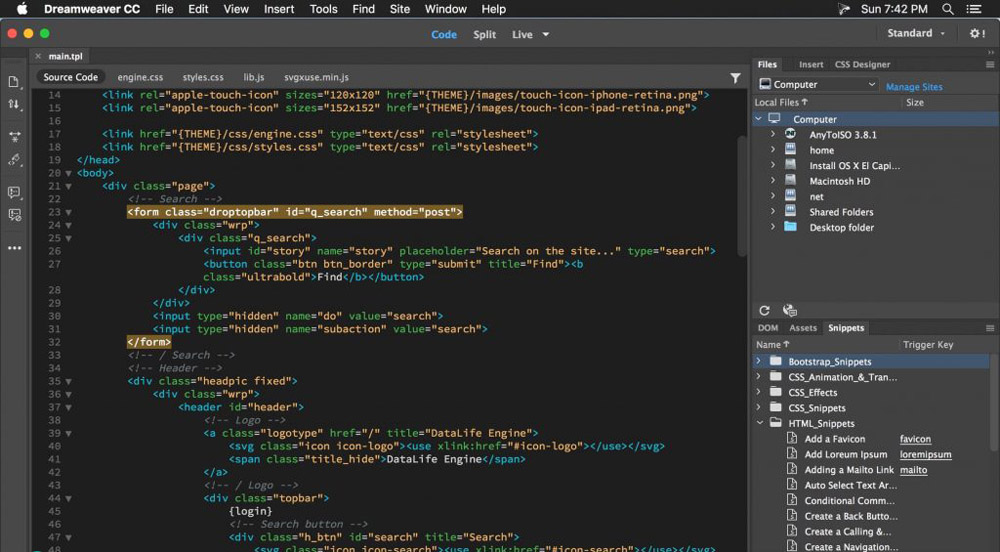The height and width of the screenshot is (552, 1000).
Task: Open the Customize Toolbar ellipsis icon
Action: click(14, 248)
